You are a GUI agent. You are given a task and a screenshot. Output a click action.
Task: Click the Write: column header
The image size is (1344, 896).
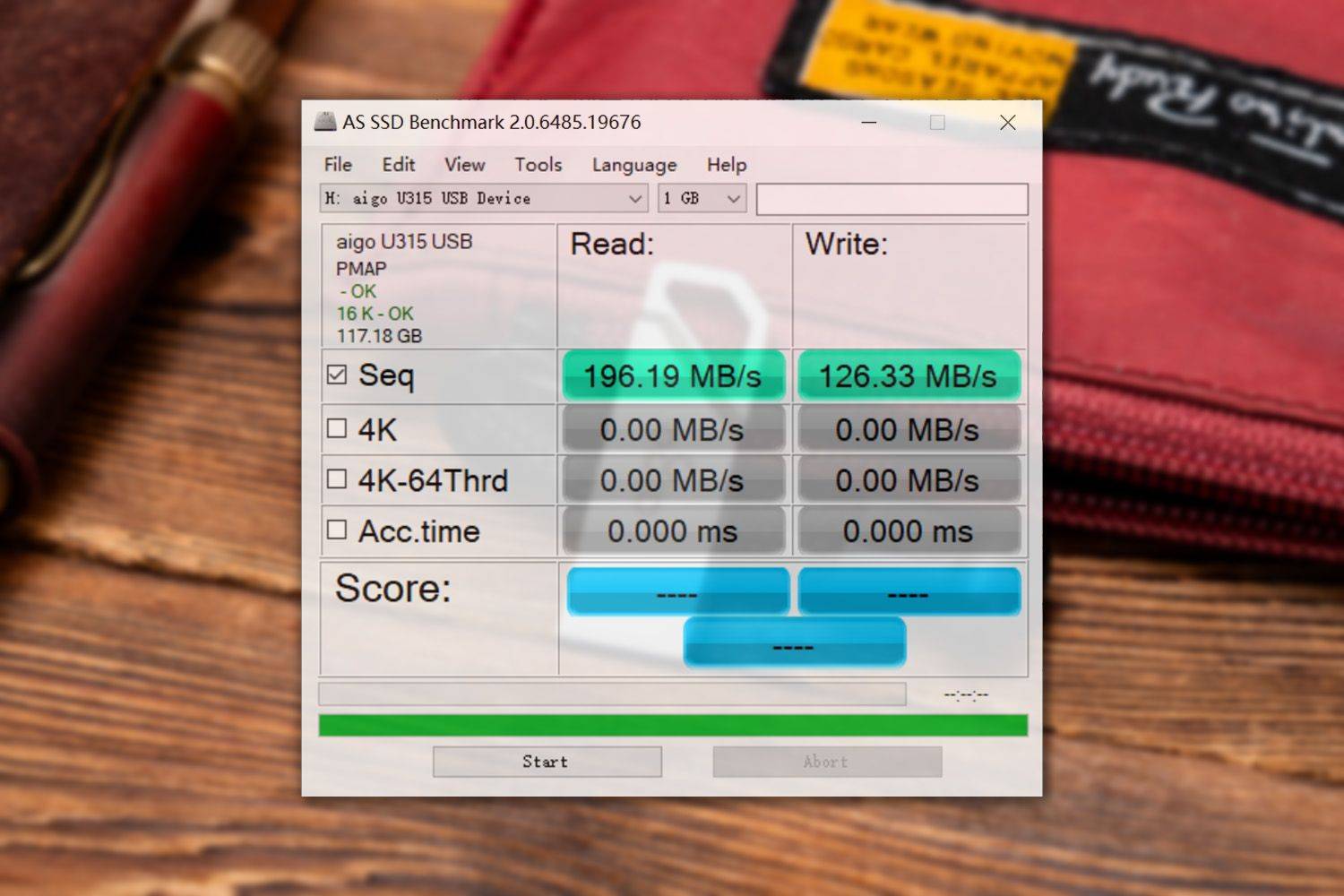[x=847, y=244]
